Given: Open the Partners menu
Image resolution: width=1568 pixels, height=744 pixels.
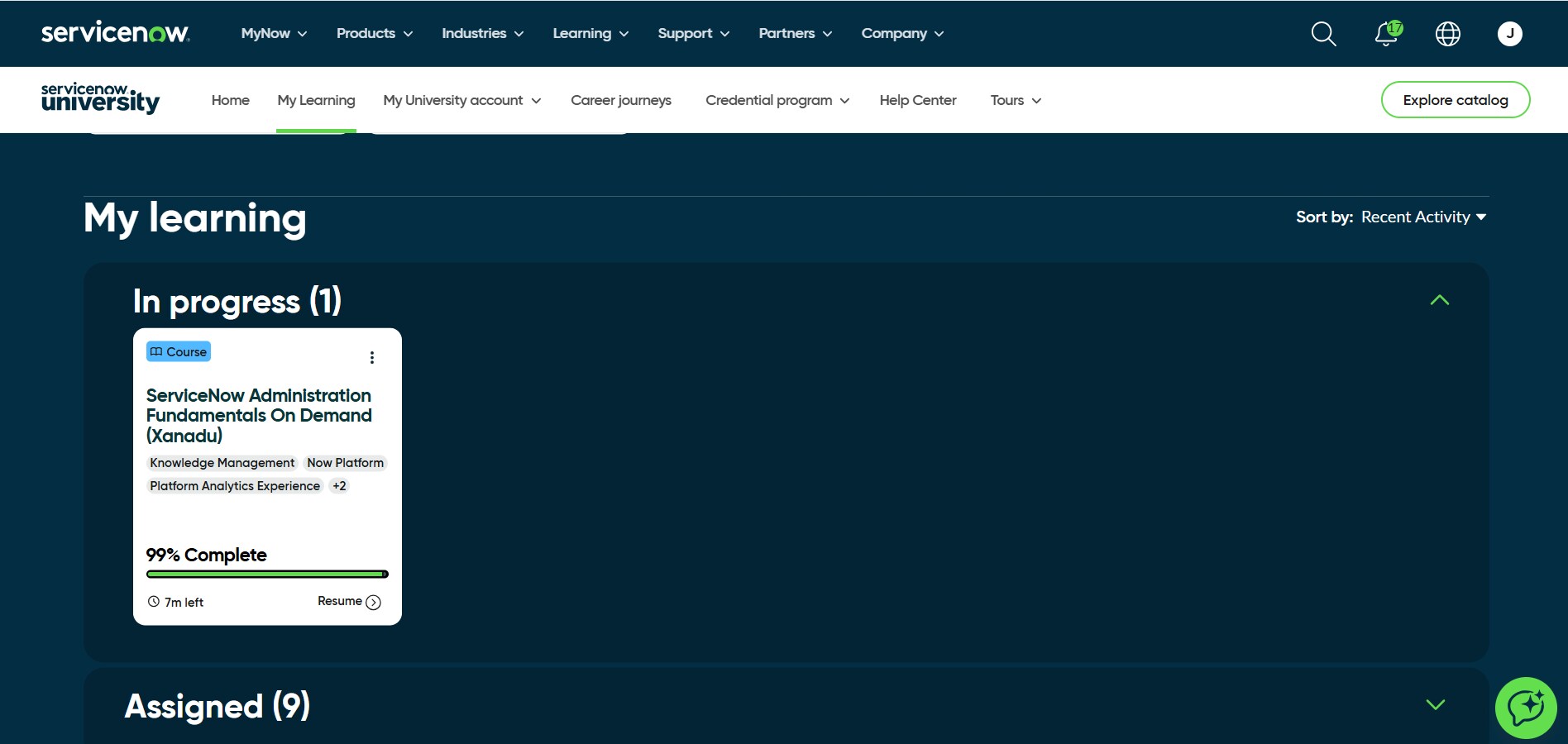Looking at the screenshot, I should click(795, 33).
